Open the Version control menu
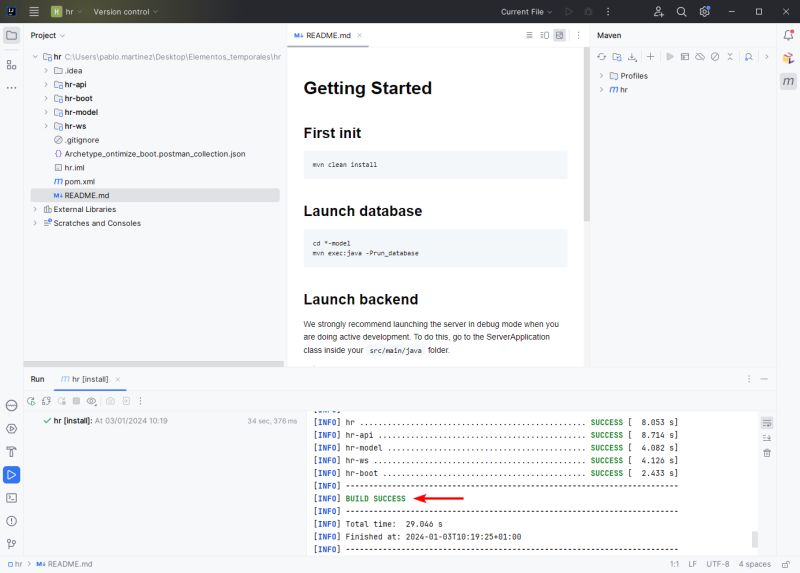The height and width of the screenshot is (573, 800). pyautogui.click(x=126, y=12)
